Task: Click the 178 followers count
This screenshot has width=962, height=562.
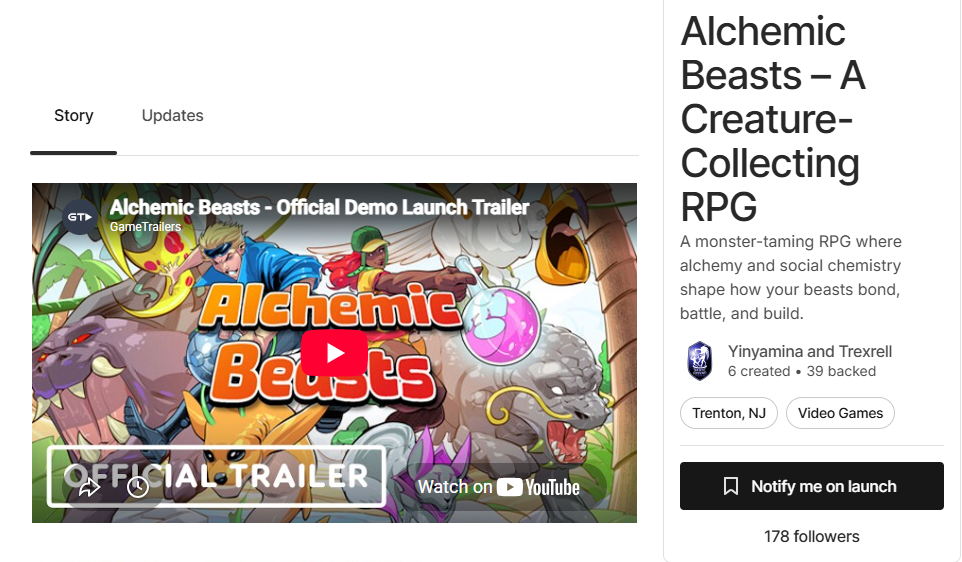Action: point(812,537)
